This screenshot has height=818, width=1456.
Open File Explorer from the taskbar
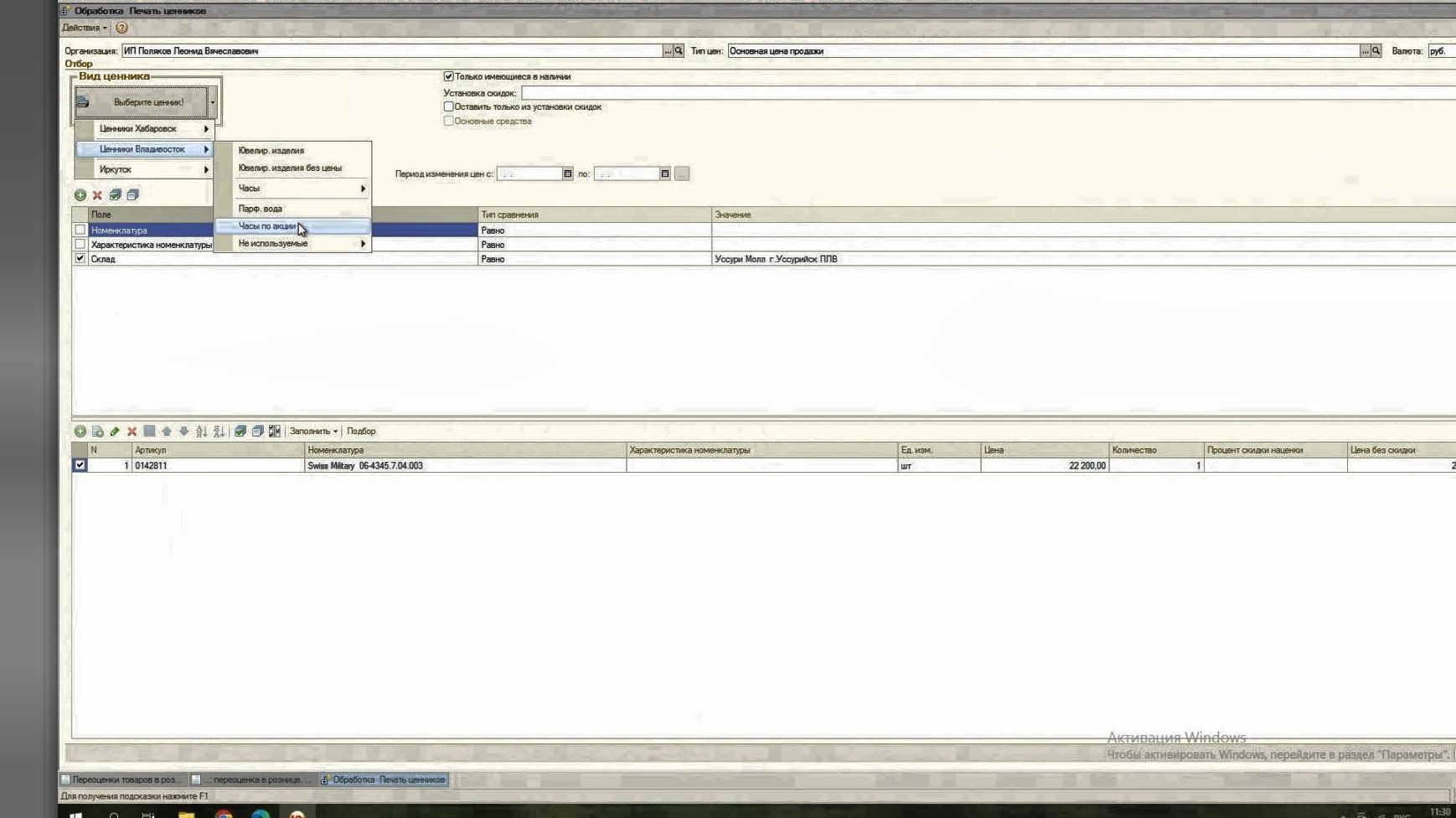click(x=186, y=815)
